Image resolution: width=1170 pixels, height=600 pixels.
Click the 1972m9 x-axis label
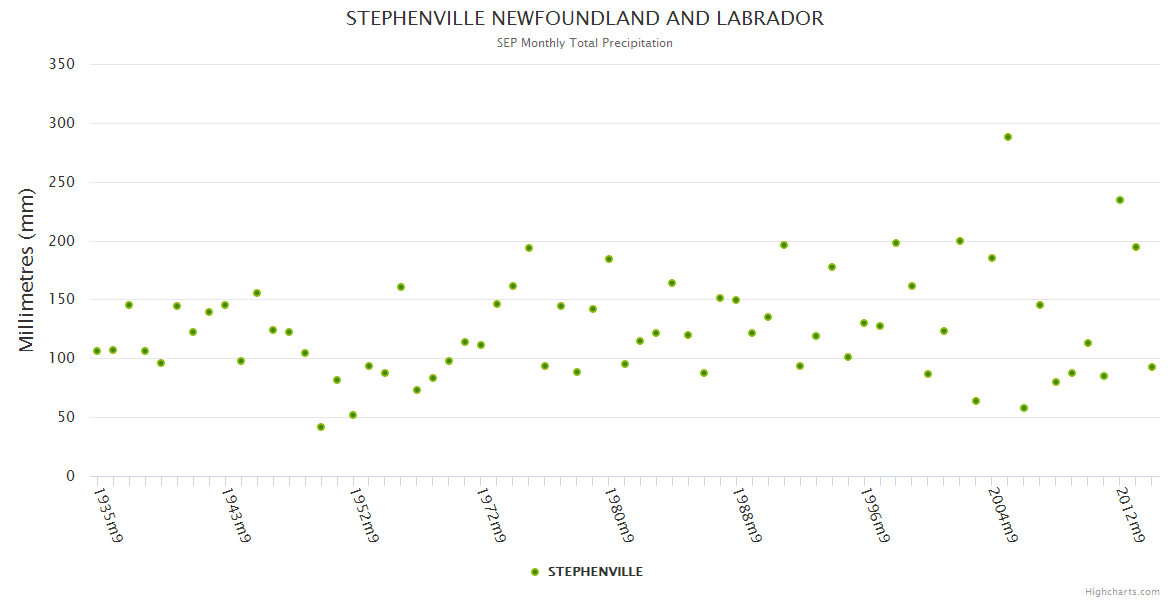coord(491,515)
